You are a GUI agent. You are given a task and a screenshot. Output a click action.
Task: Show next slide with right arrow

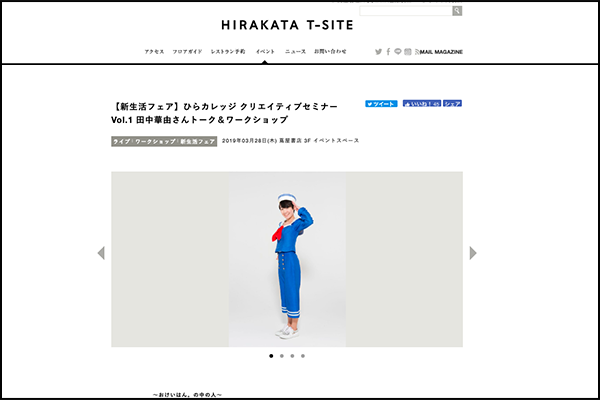pyautogui.click(x=473, y=253)
